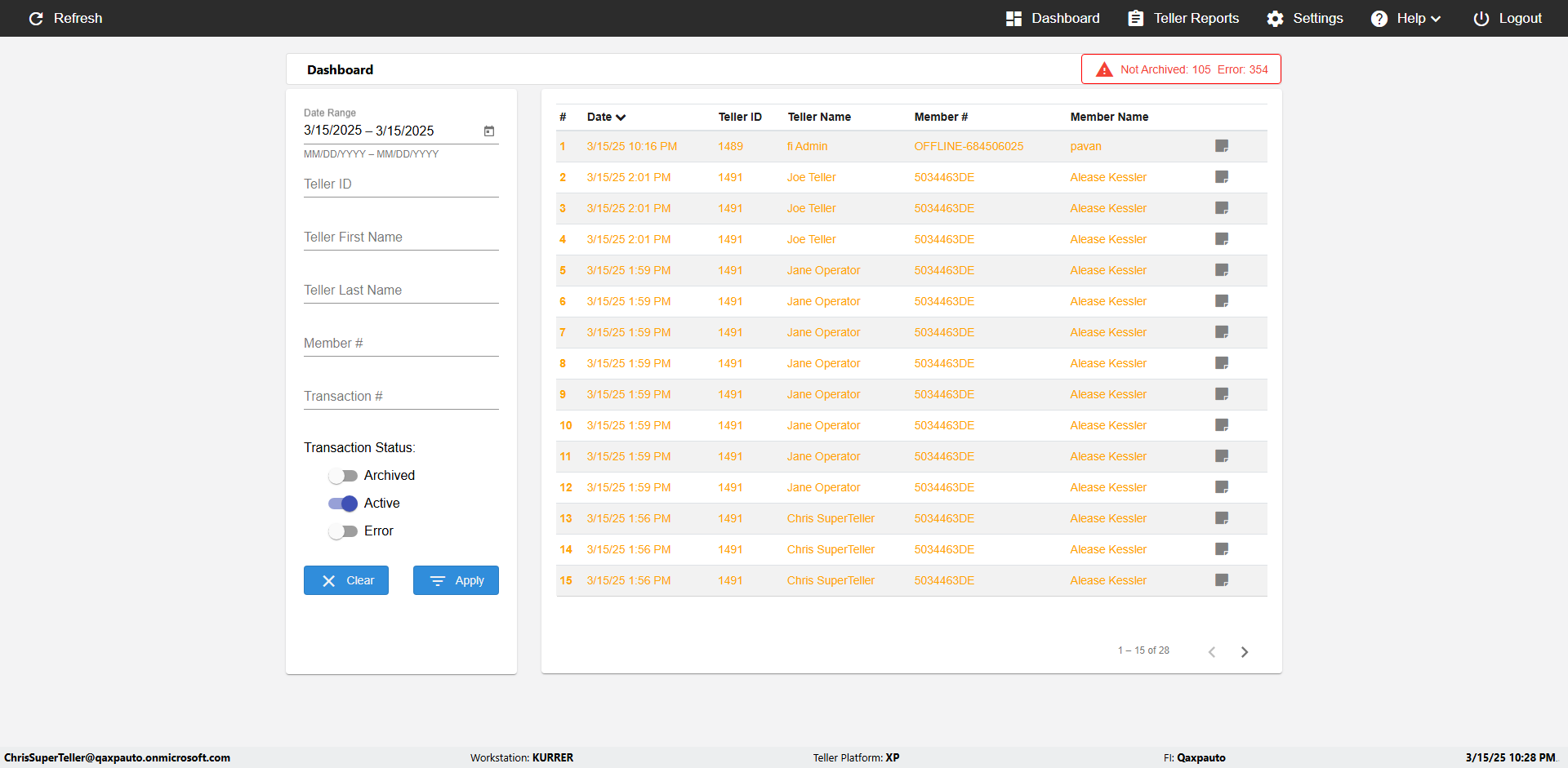The image size is (1568, 768).
Task: Click the Settings gear icon
Action: [1275, 19]
